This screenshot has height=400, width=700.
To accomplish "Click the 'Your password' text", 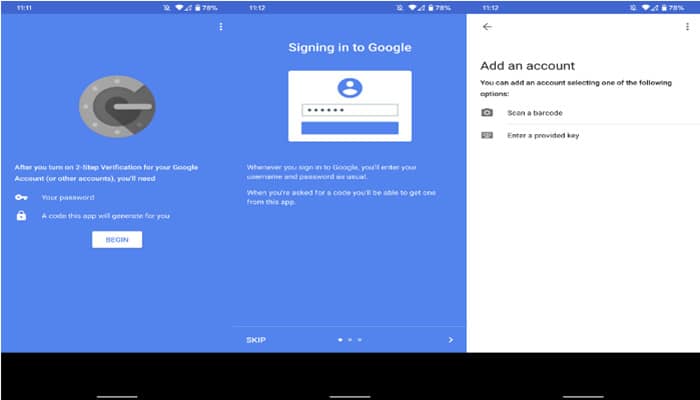I will [68, 197].
